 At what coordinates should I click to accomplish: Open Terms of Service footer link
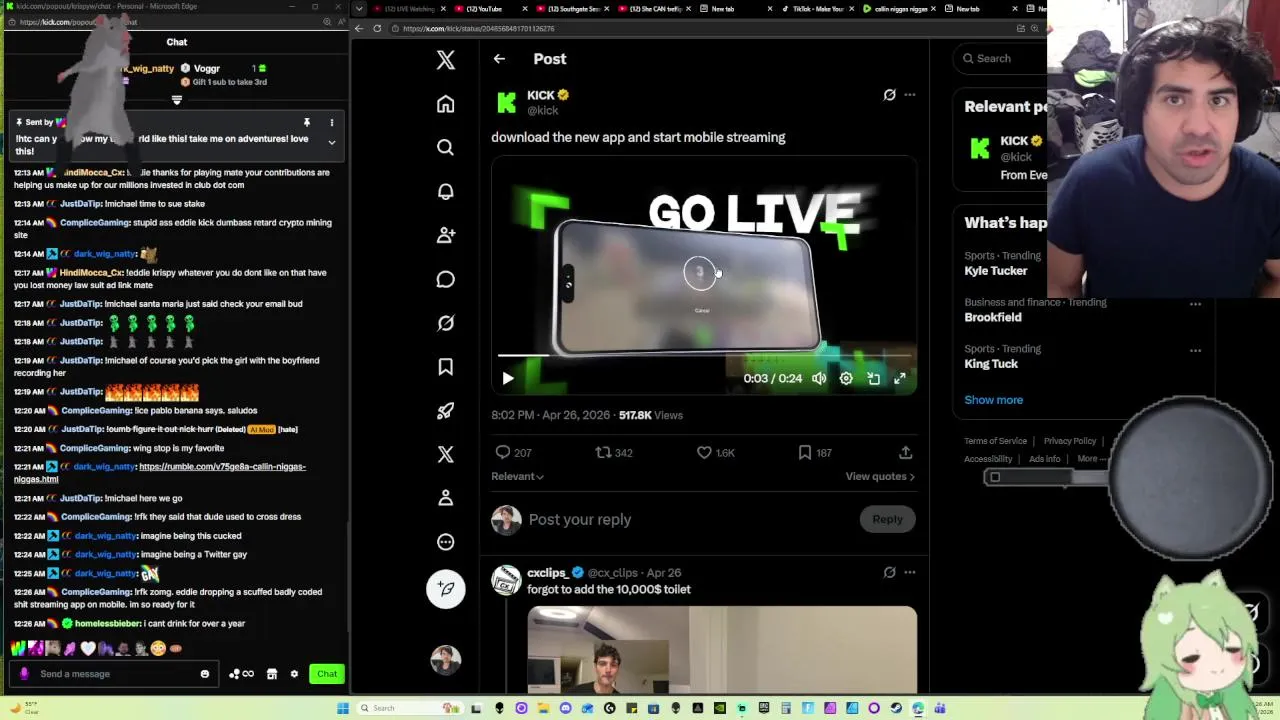[x=995, y=441]
